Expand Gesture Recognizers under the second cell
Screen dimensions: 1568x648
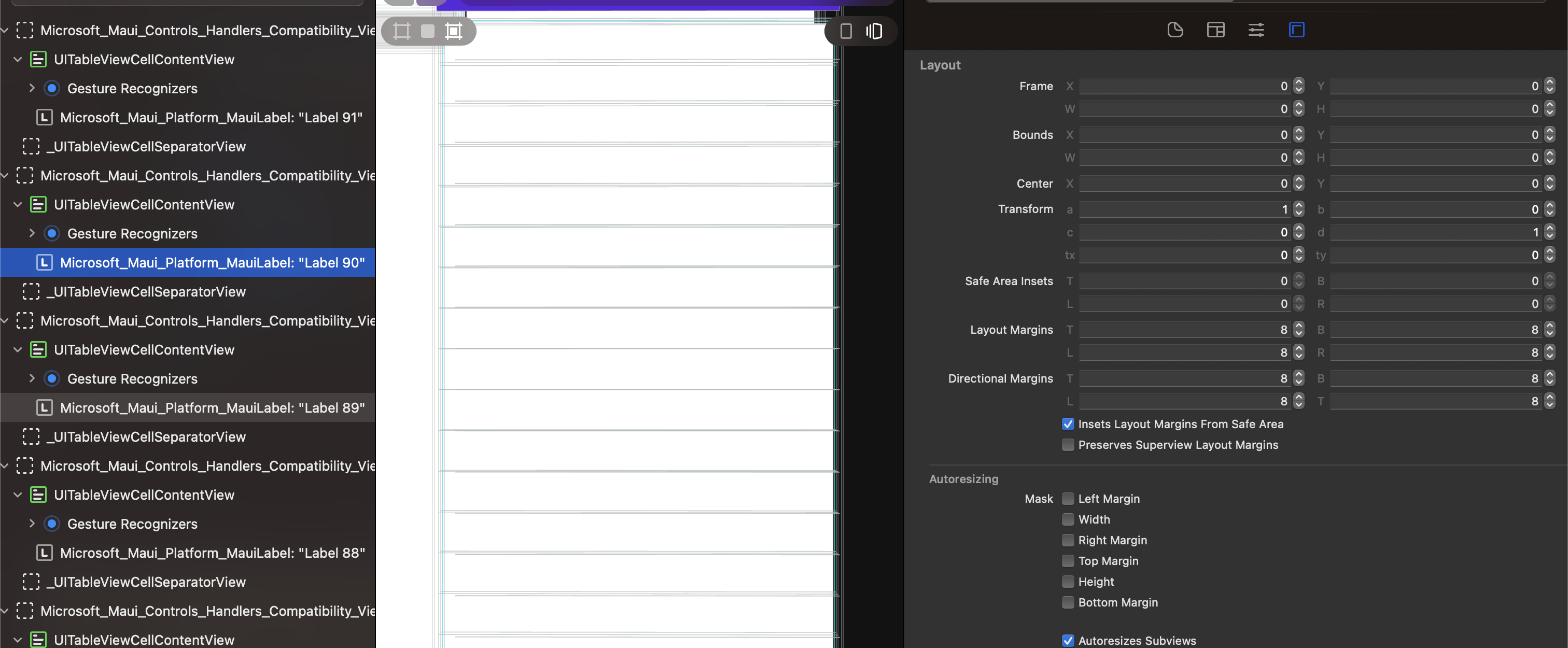pos(32,233)
